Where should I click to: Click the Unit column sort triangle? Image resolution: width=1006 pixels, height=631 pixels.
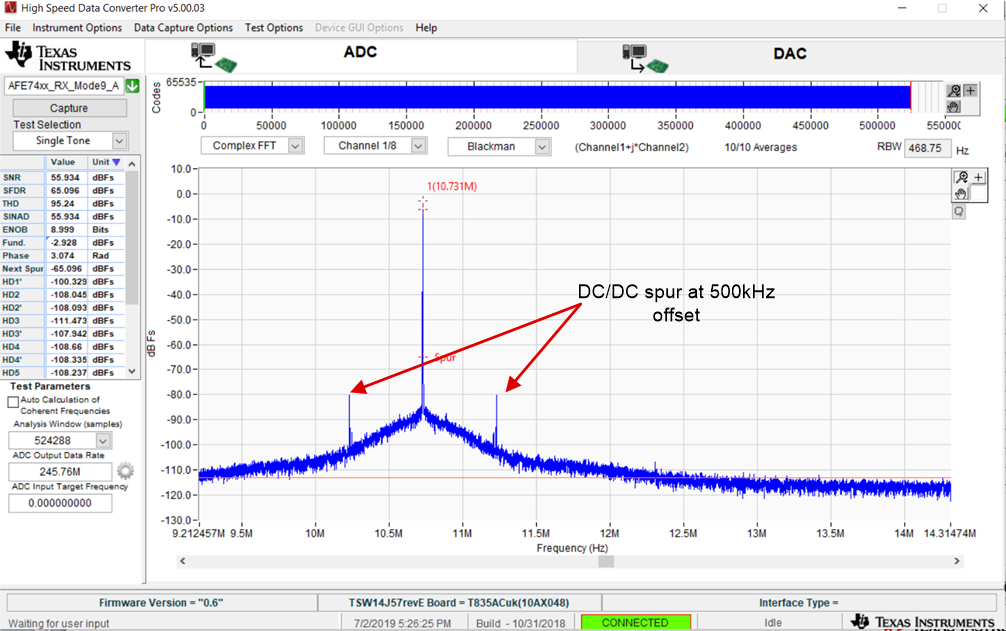click(116, 162)
